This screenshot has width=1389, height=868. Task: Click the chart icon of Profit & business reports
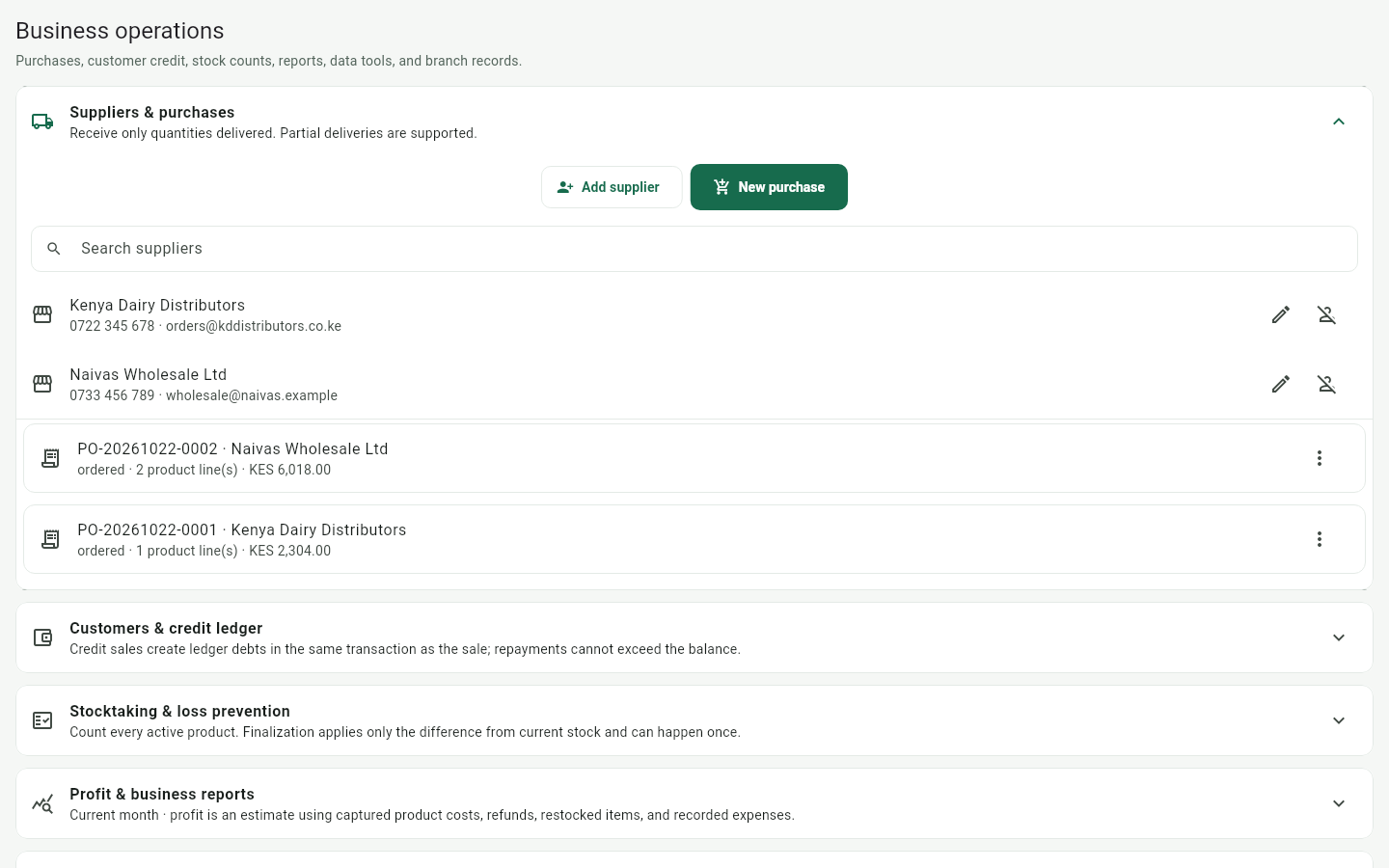42,803
